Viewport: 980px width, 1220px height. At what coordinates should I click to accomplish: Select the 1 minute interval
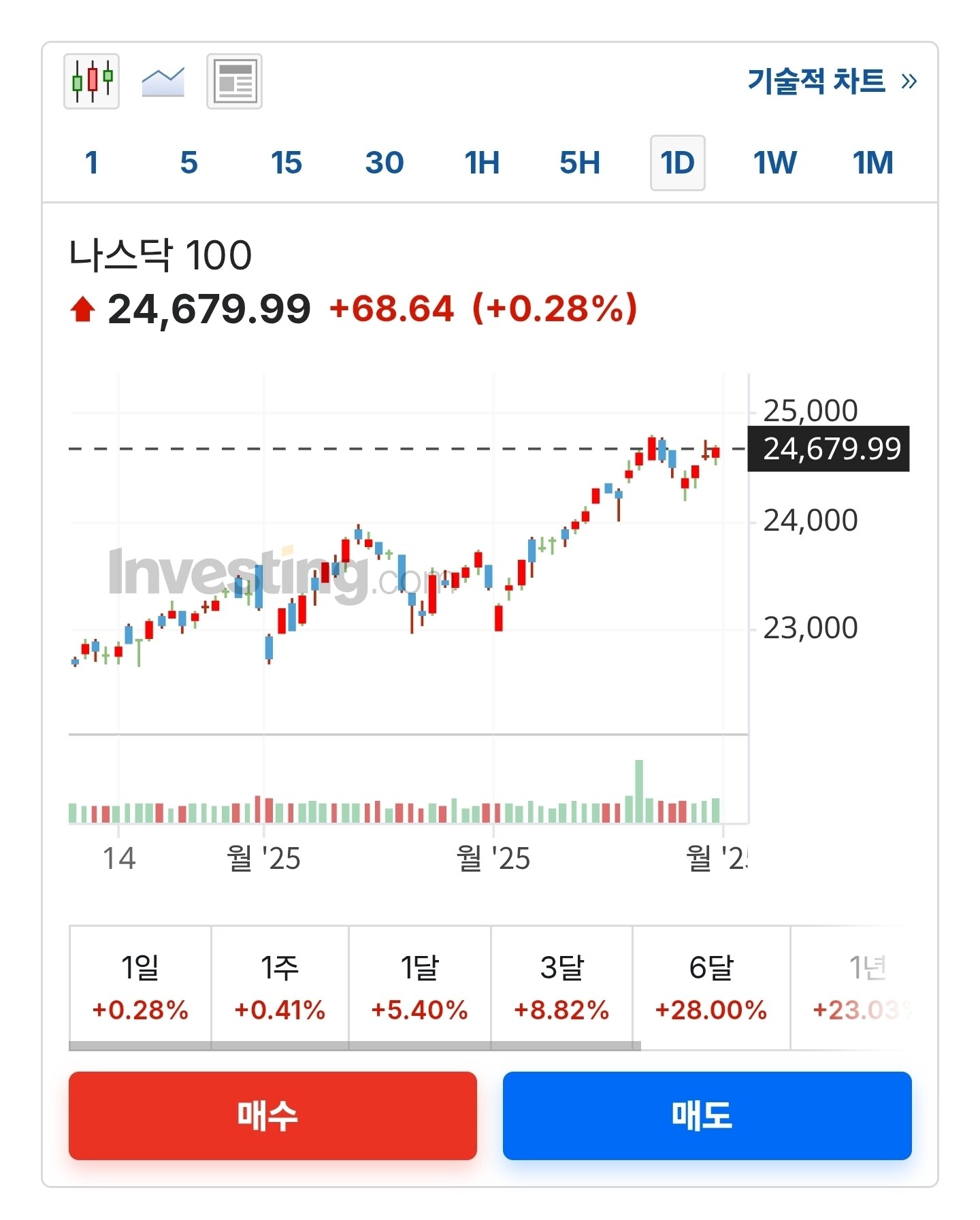coord(91,163)
